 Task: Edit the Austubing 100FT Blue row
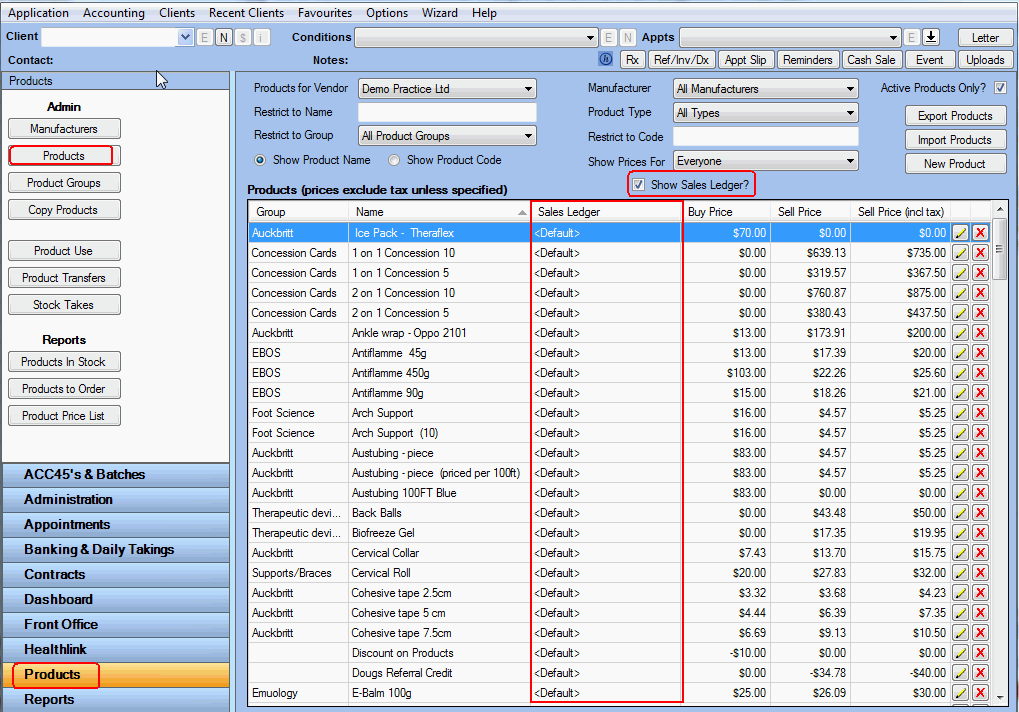click(961, 492)
